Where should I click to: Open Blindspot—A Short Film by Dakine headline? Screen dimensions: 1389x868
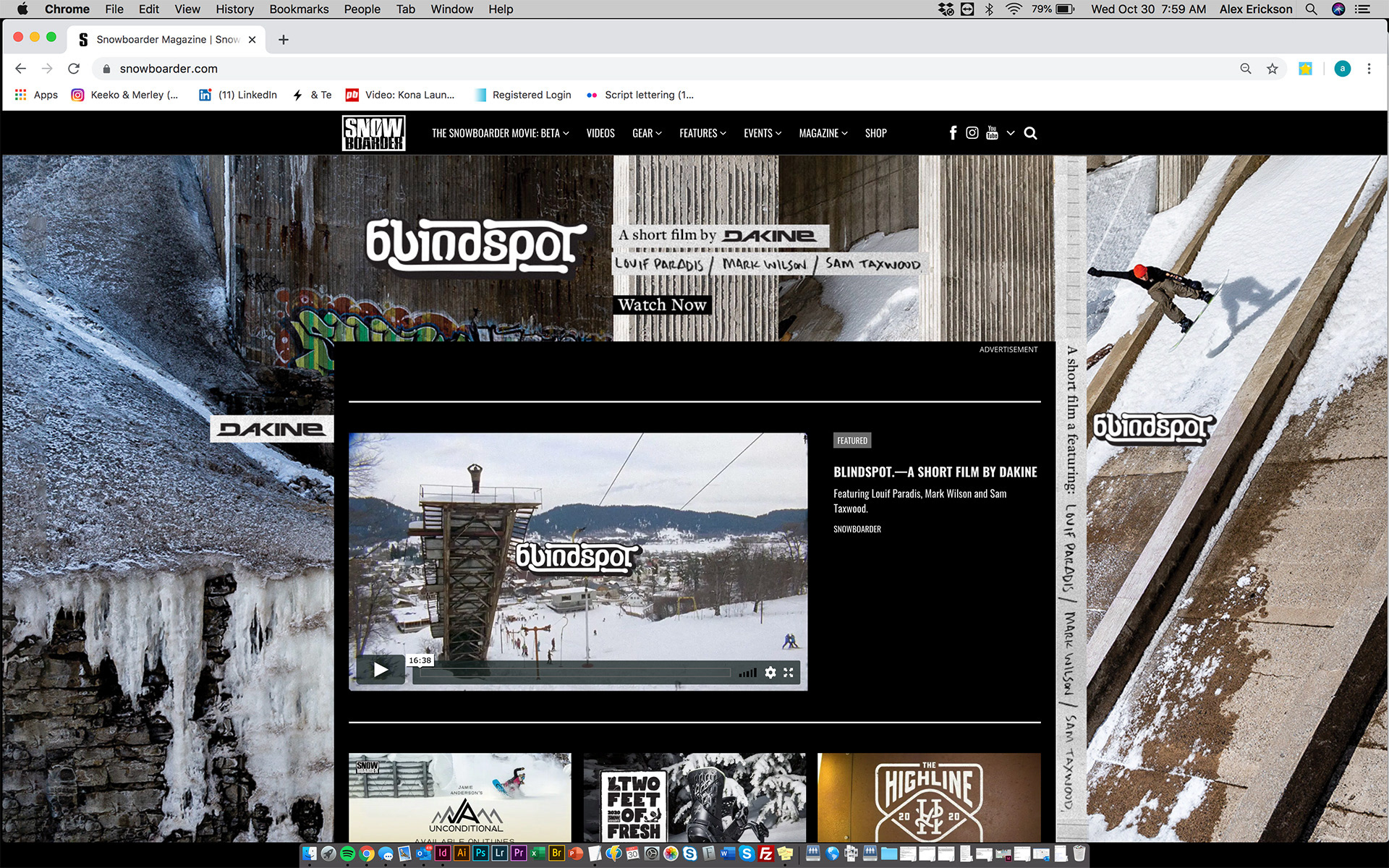935,472
